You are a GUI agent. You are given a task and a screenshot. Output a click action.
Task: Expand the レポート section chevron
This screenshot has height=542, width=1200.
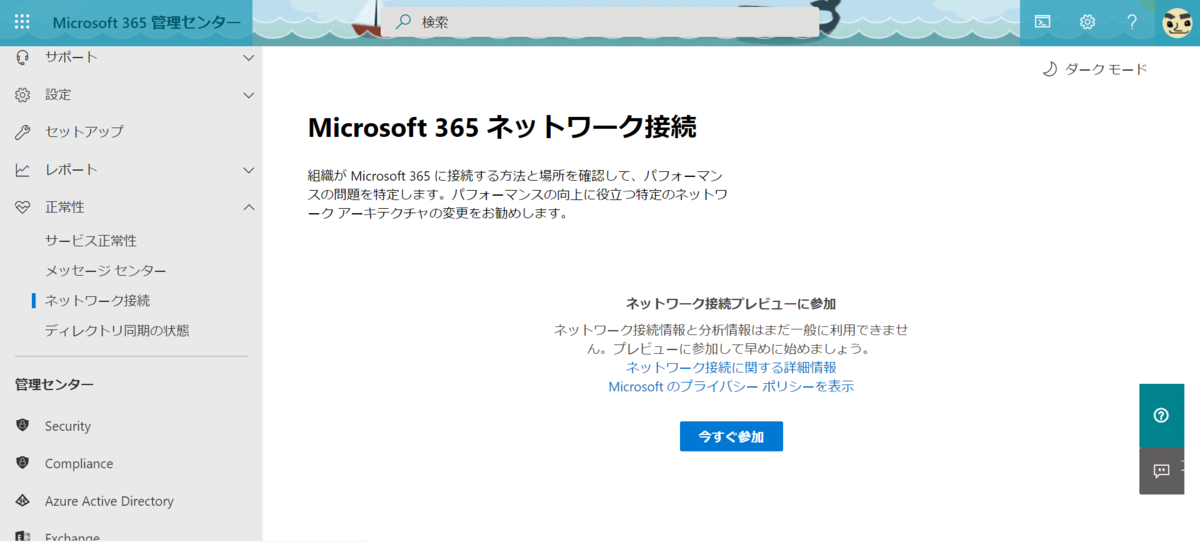click(x=249, y=170)
